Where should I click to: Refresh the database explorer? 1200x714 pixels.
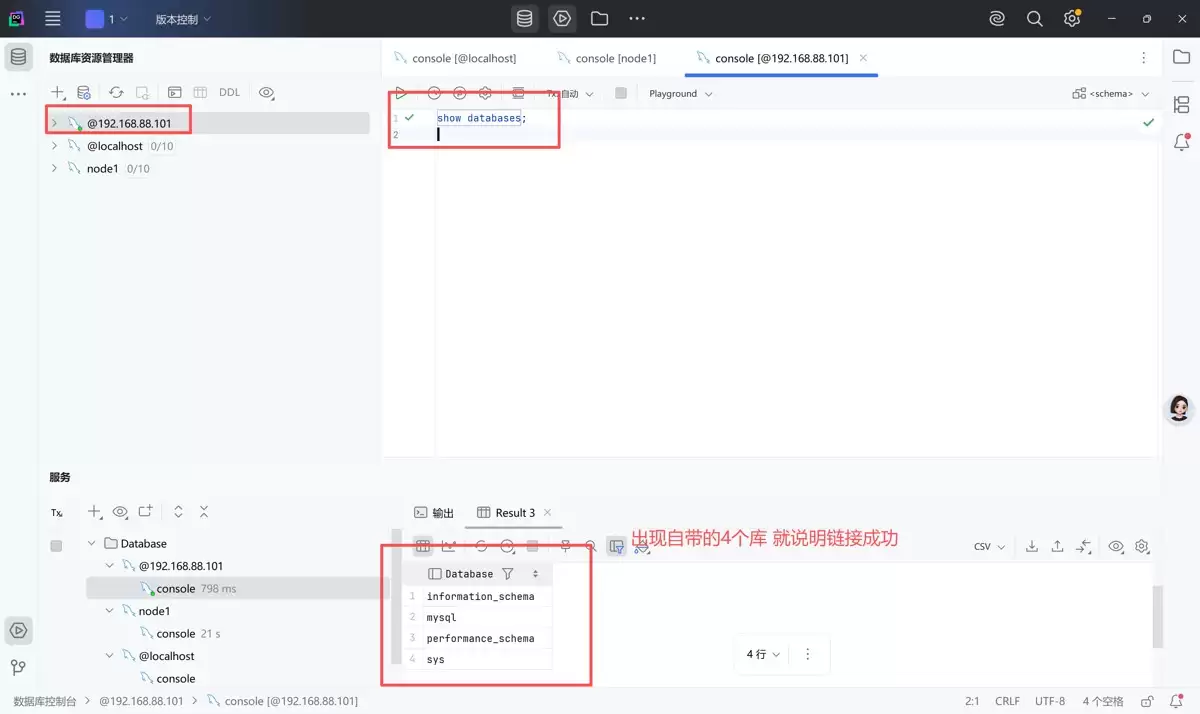(x=116, y=92)
